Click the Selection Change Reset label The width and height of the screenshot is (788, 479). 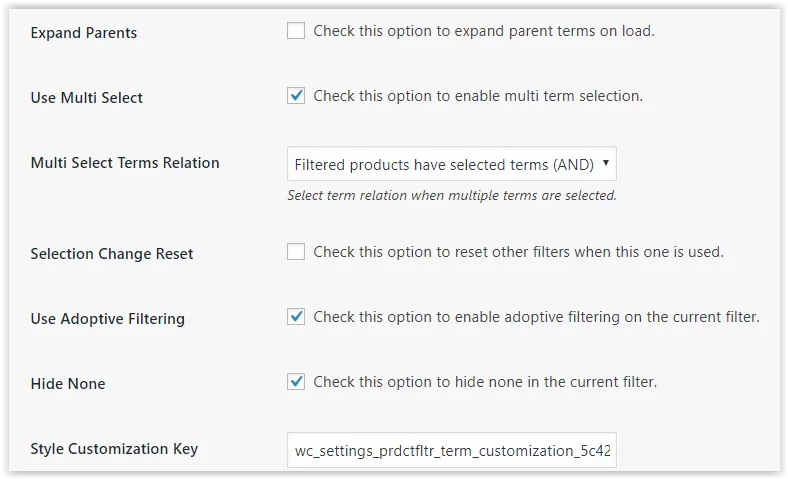112,253
